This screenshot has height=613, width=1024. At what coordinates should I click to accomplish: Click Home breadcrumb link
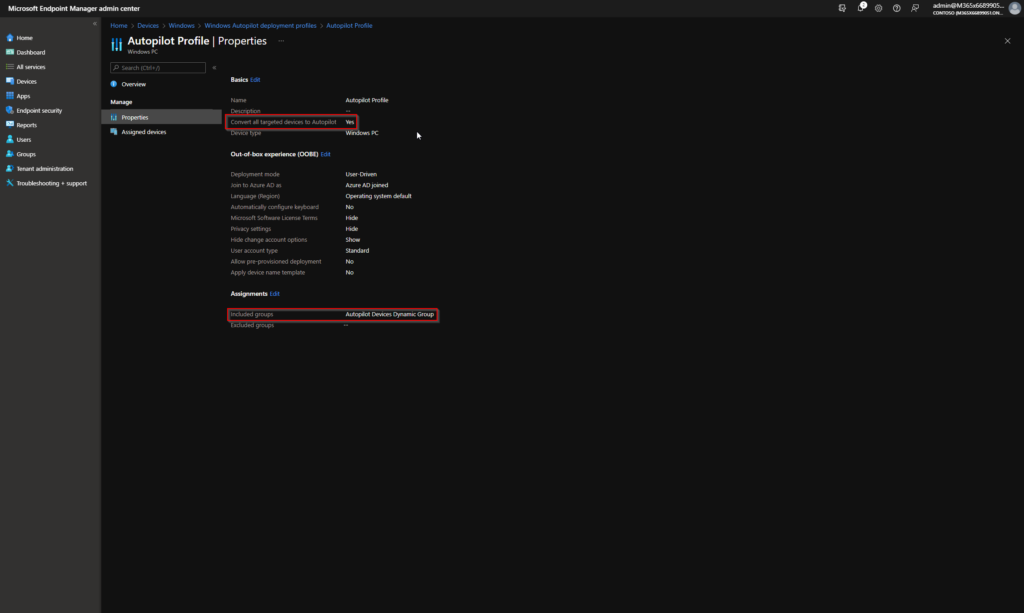tap(119, 25)
